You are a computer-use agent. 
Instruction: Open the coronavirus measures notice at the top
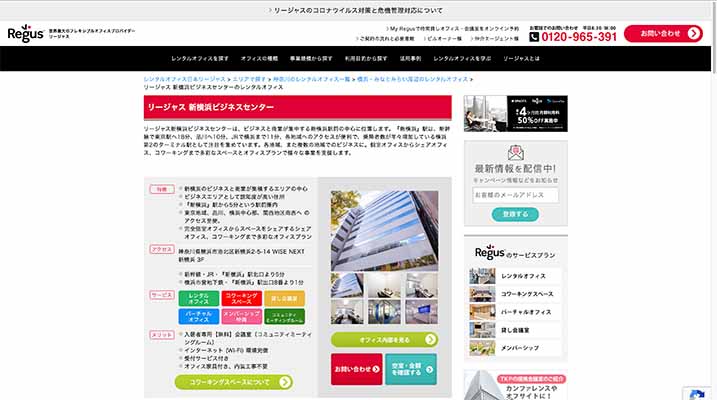pyautogui.click(x=355, y=11)
